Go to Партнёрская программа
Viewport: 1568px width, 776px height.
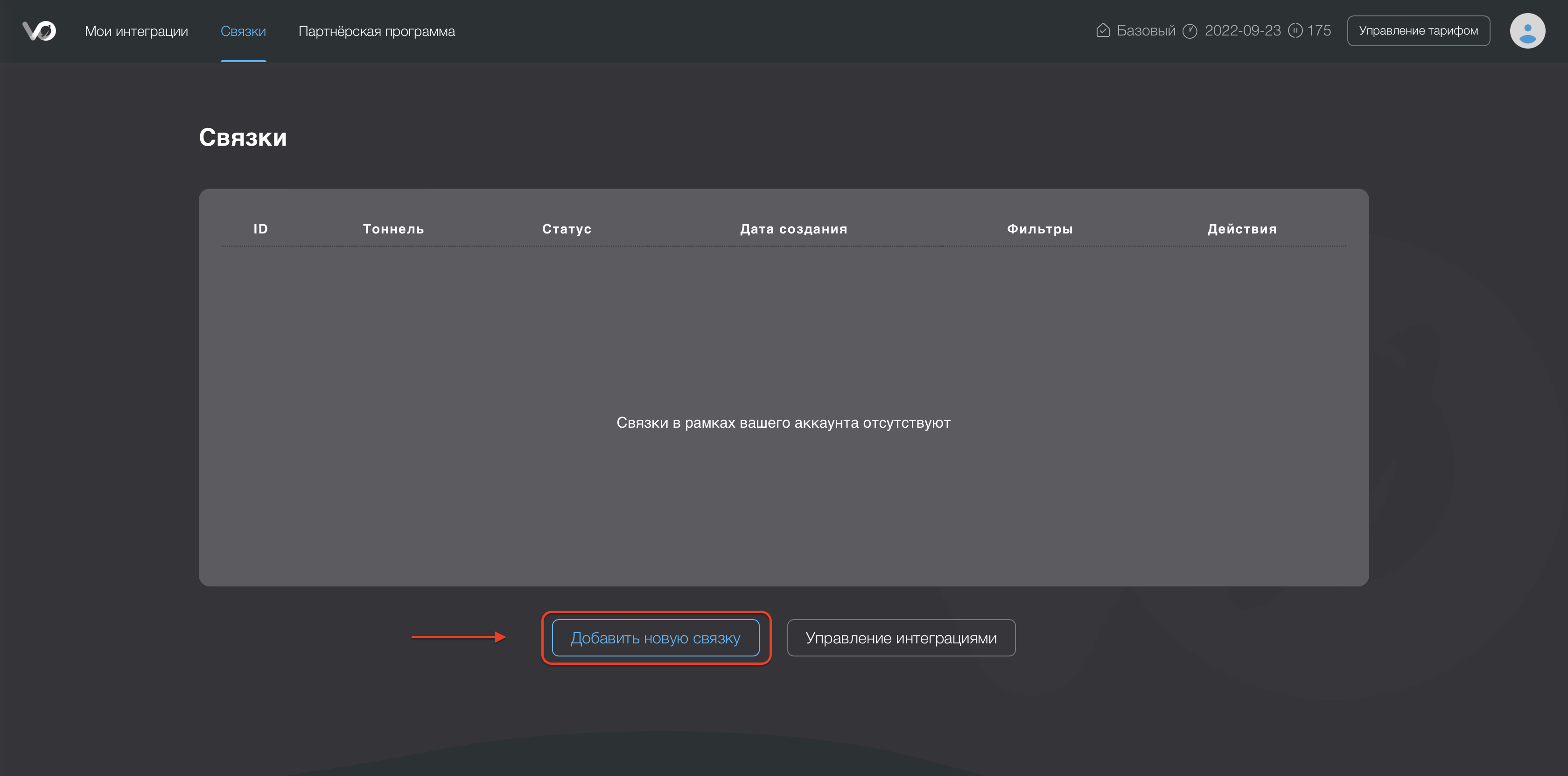click(x=376, y=31)
